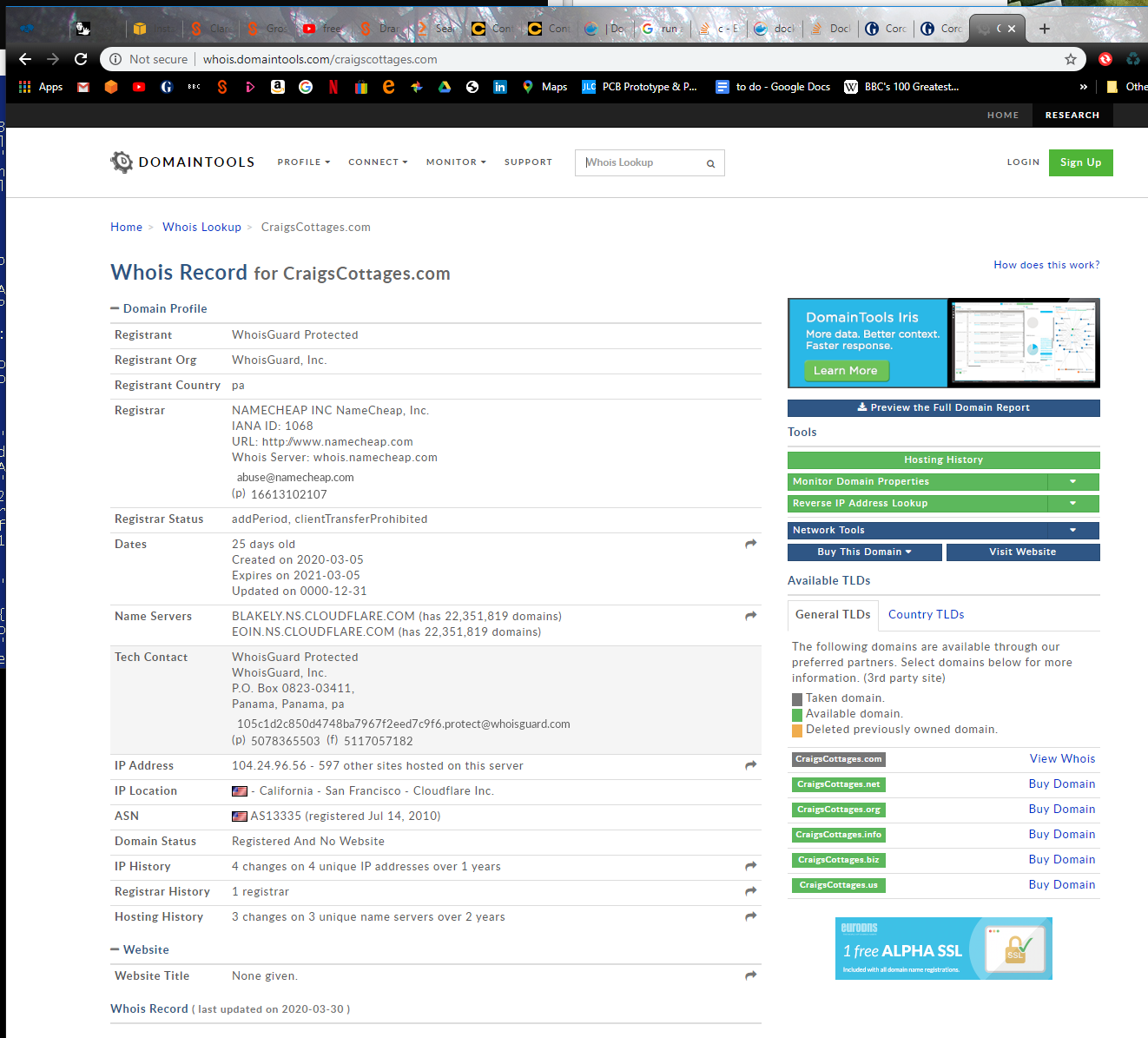This screenshot has width=1148, height=1038.
Task: Switch to the RESEARCH top tab
Action: pos(1072,115)
